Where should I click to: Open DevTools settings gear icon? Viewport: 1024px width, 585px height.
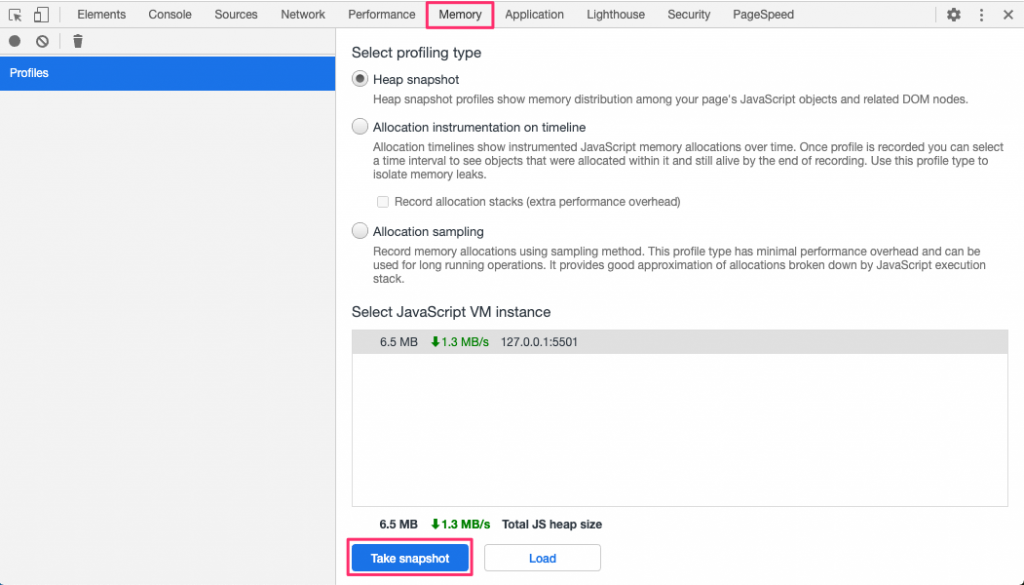tap(953, 14)
